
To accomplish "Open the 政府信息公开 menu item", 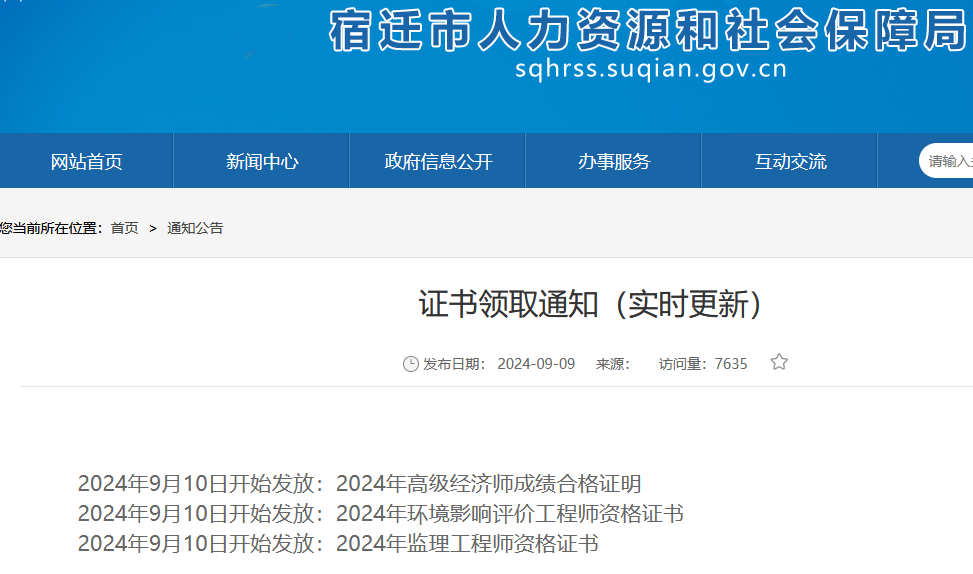I will (x=438, y=161).
